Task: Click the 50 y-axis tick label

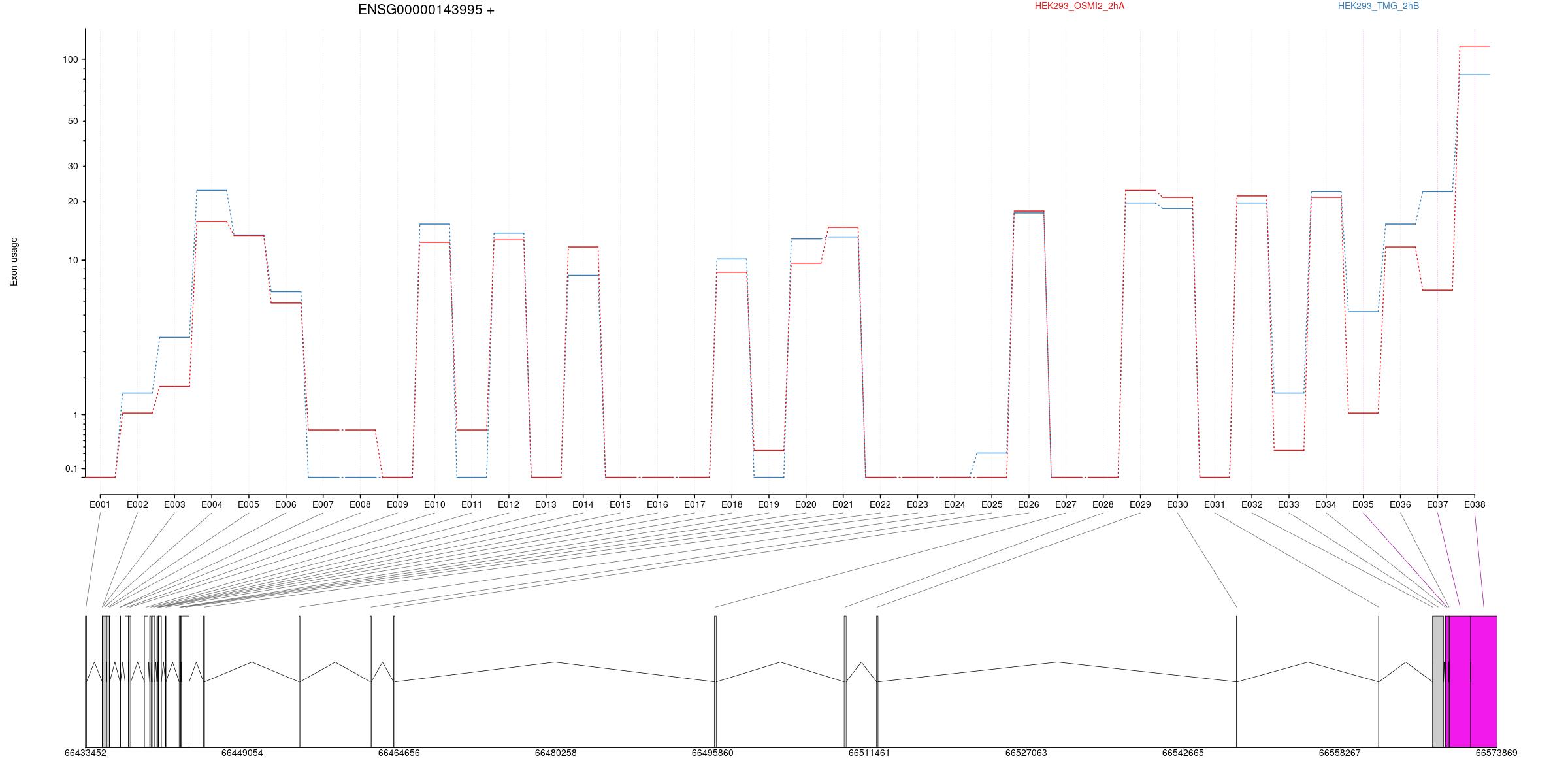Action: click(x=73, y=121)
